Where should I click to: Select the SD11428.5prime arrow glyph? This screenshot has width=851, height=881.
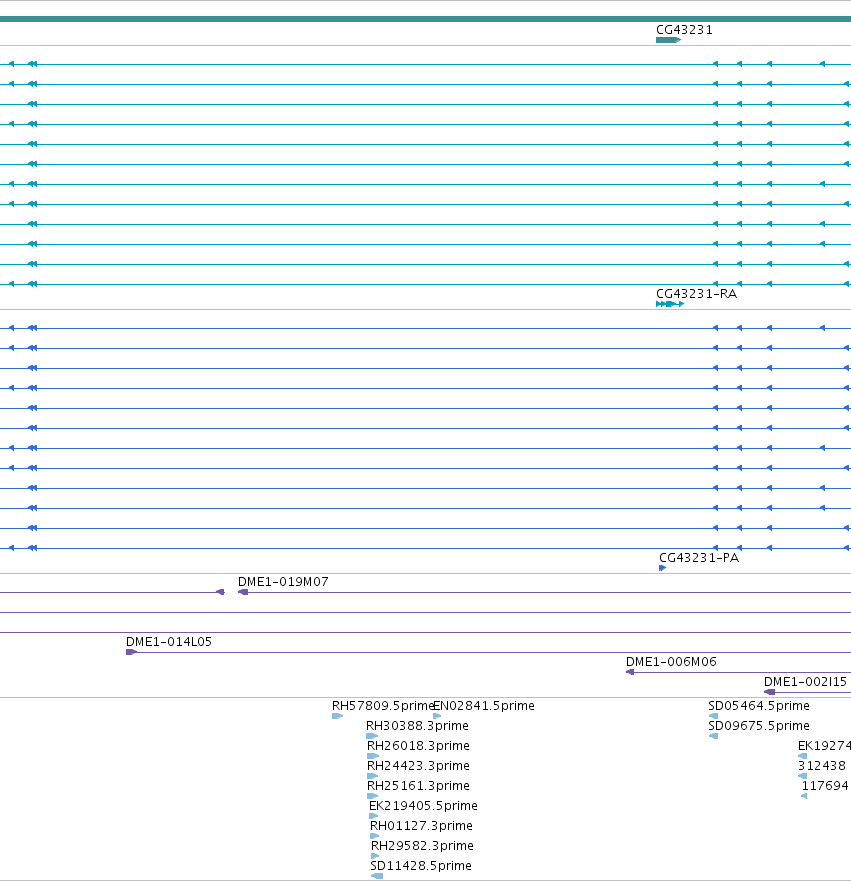[377, 876]
